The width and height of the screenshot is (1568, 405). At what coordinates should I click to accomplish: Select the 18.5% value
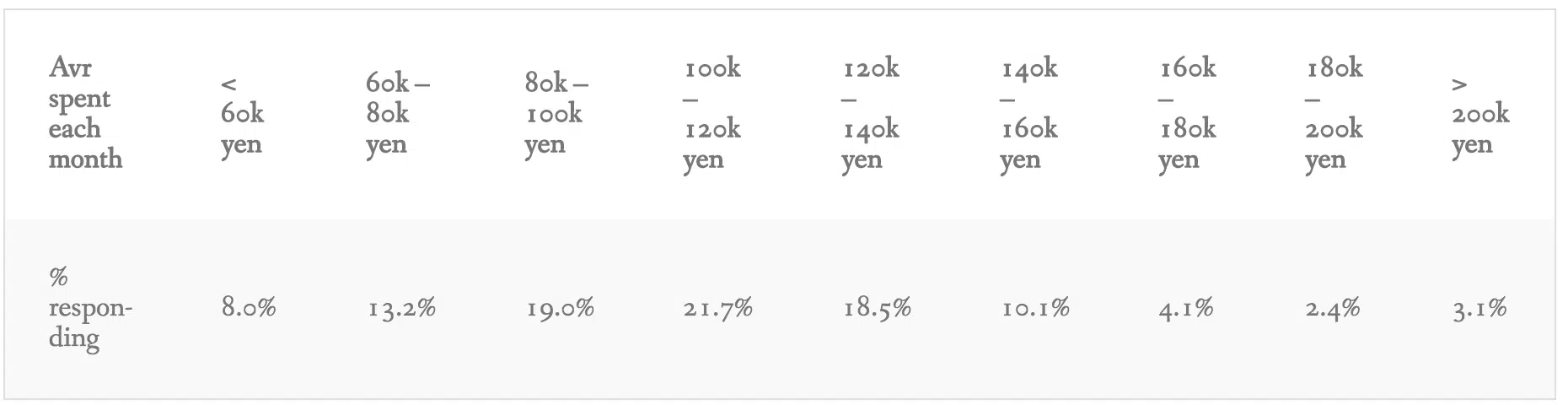pos(877,307)
